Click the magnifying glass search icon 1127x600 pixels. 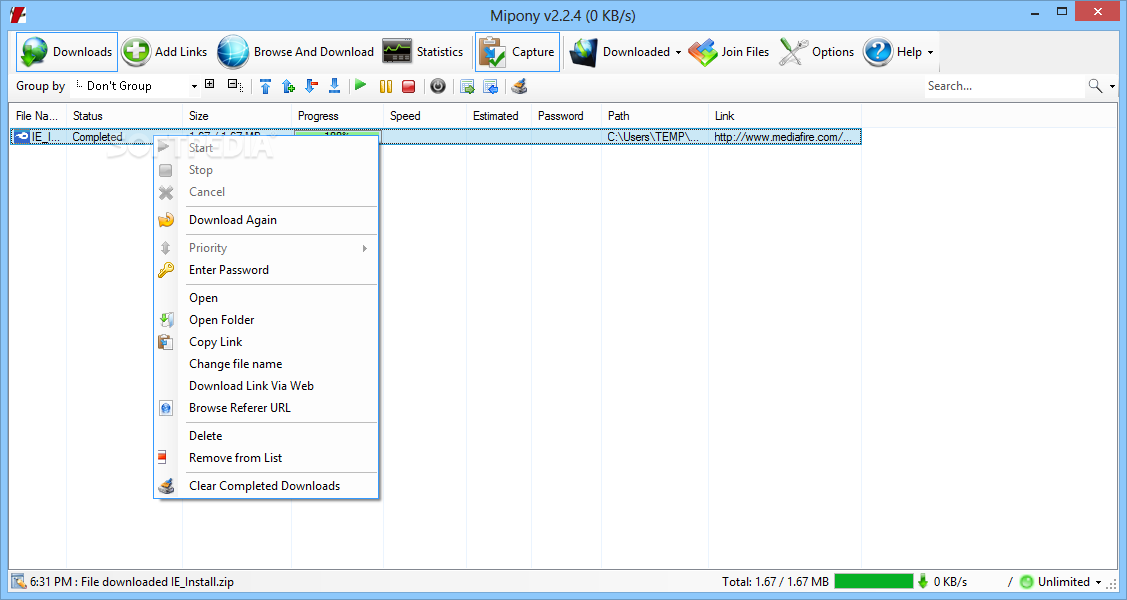pyautogui.click(x=1095, y=86)
